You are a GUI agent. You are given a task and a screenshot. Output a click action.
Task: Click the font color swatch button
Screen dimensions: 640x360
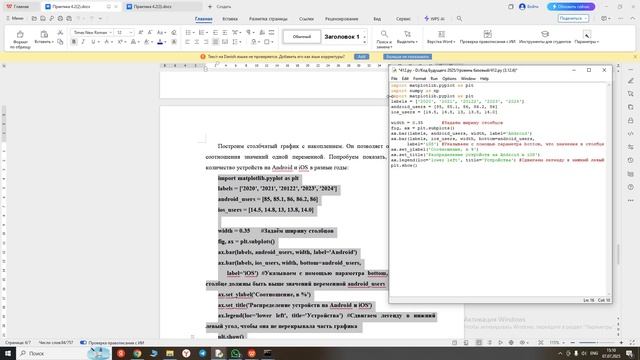tap(160, 42)
